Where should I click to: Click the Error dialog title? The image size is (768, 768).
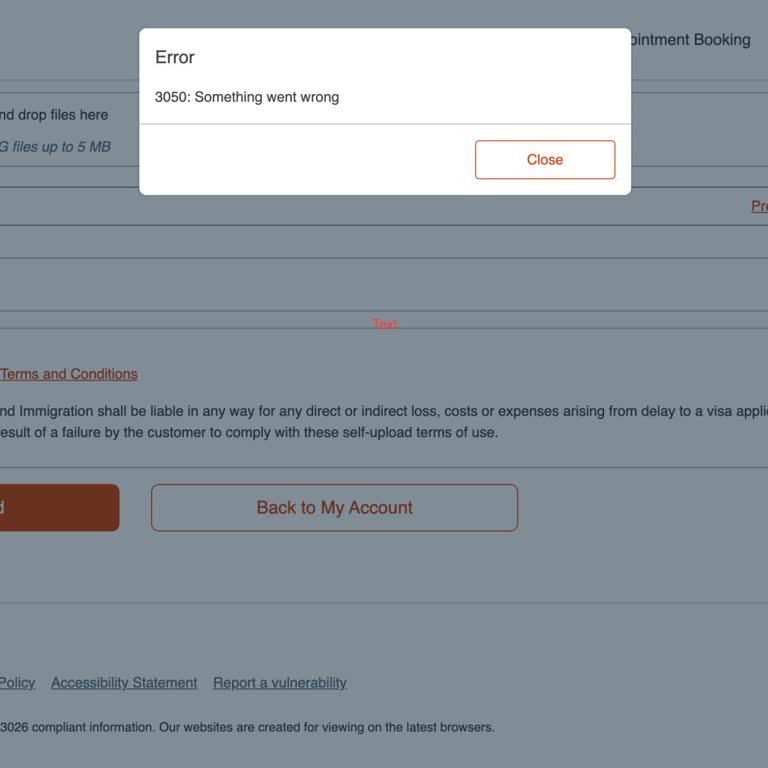pyautogui.click(x=175, y=57)
